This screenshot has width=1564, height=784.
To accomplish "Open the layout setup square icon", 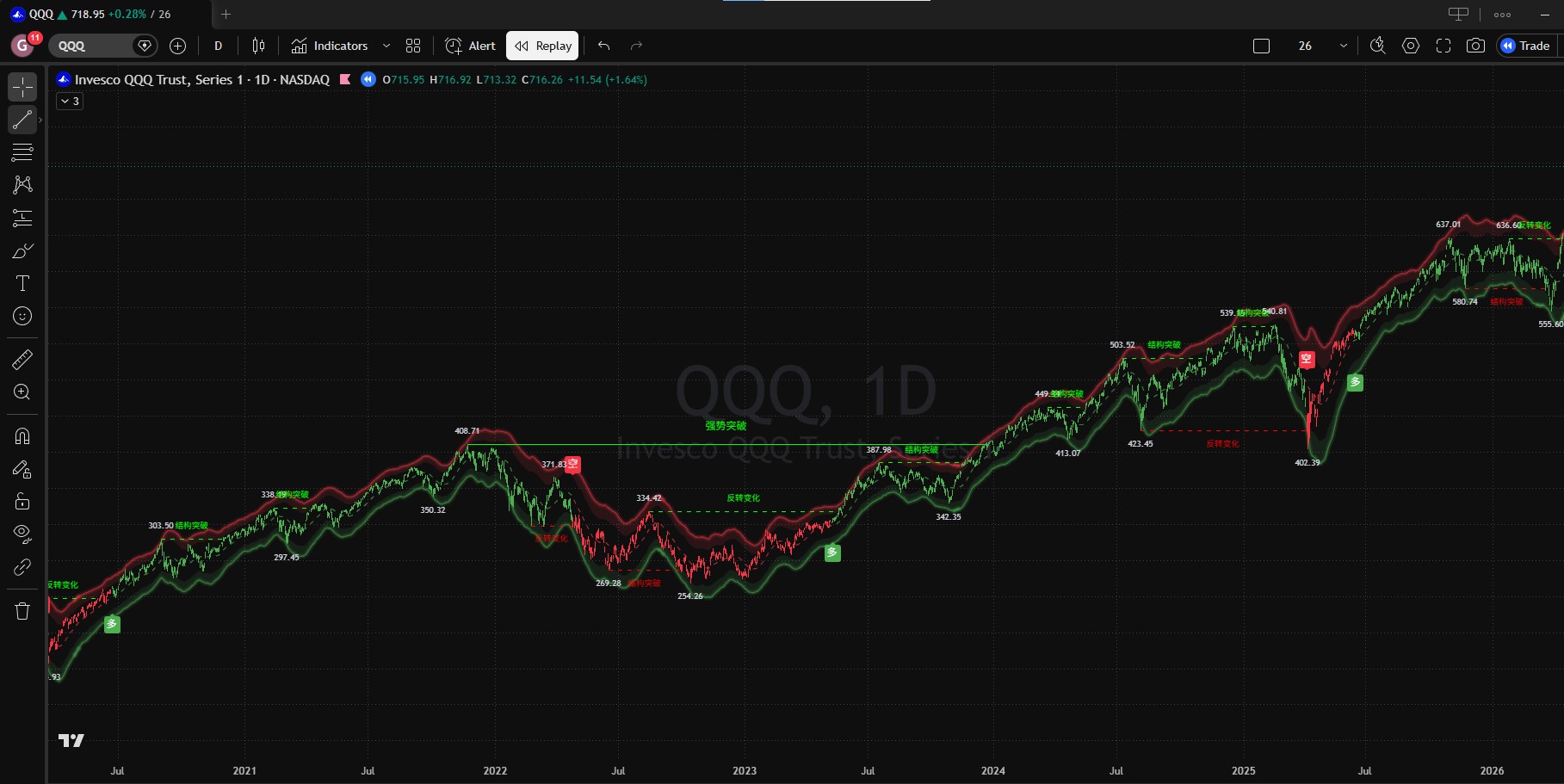I will click(1261, 46).
